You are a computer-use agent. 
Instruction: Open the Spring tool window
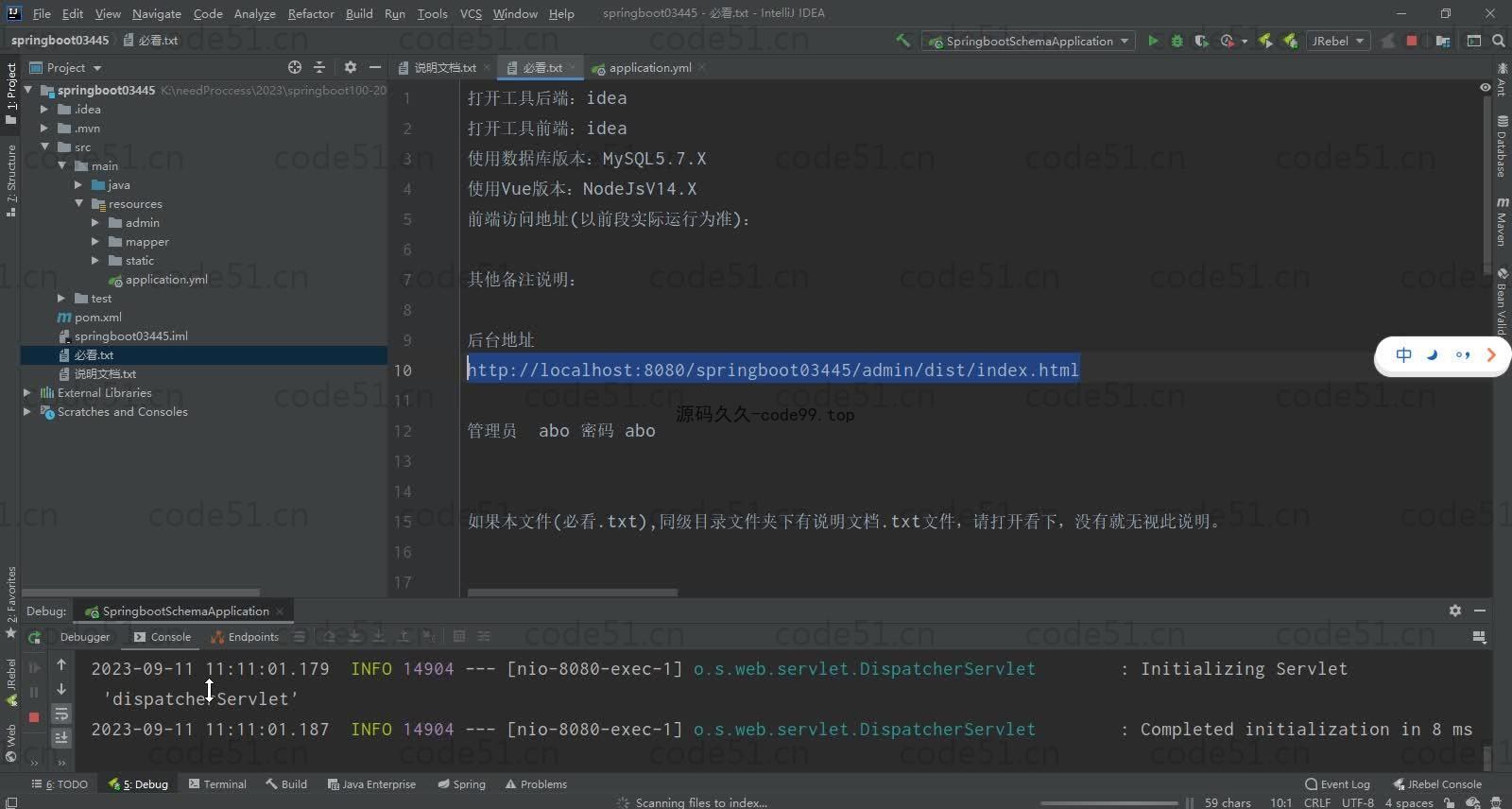point(461,783)
